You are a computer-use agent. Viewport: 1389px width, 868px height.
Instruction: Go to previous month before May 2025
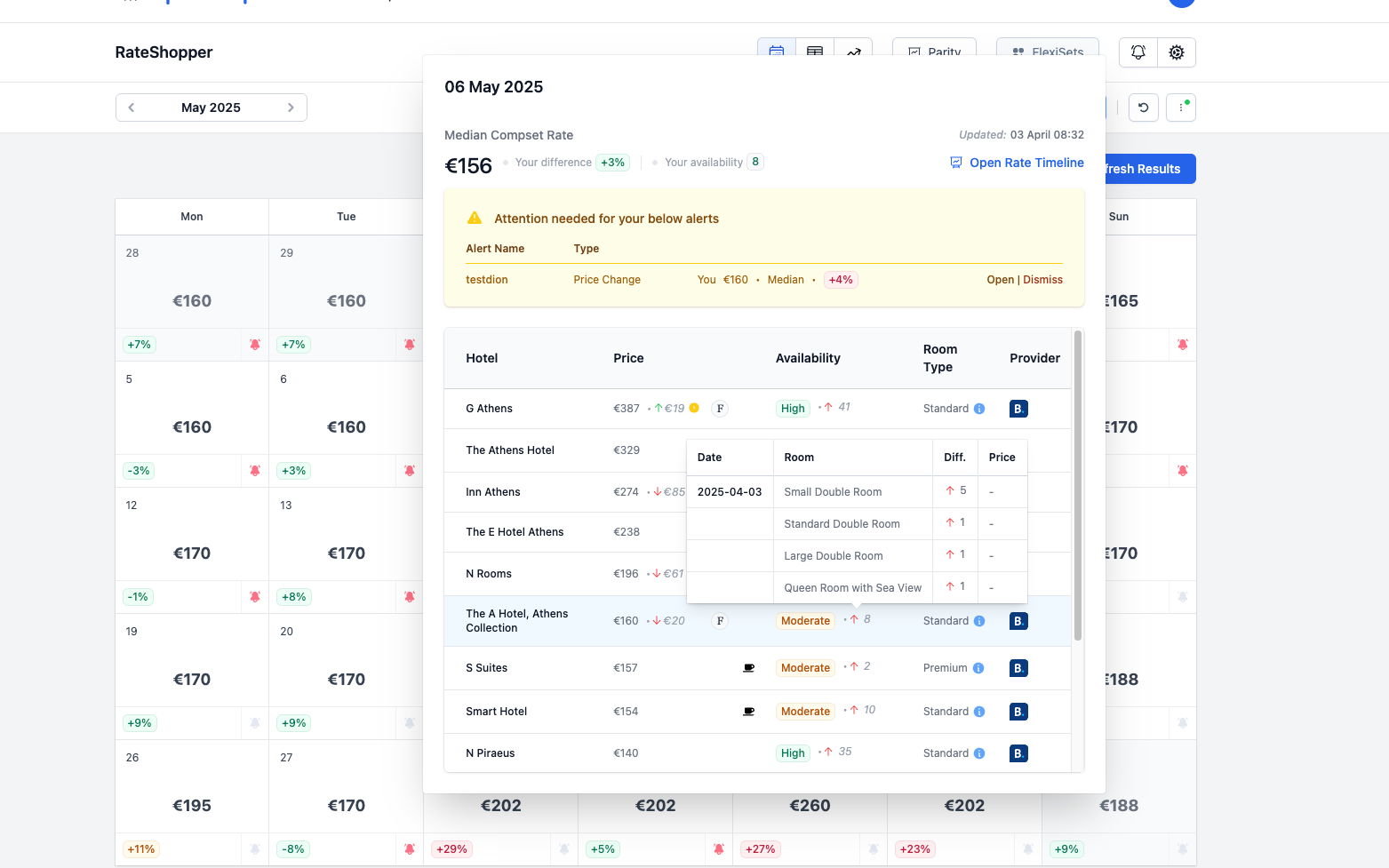tap(132, 108)
